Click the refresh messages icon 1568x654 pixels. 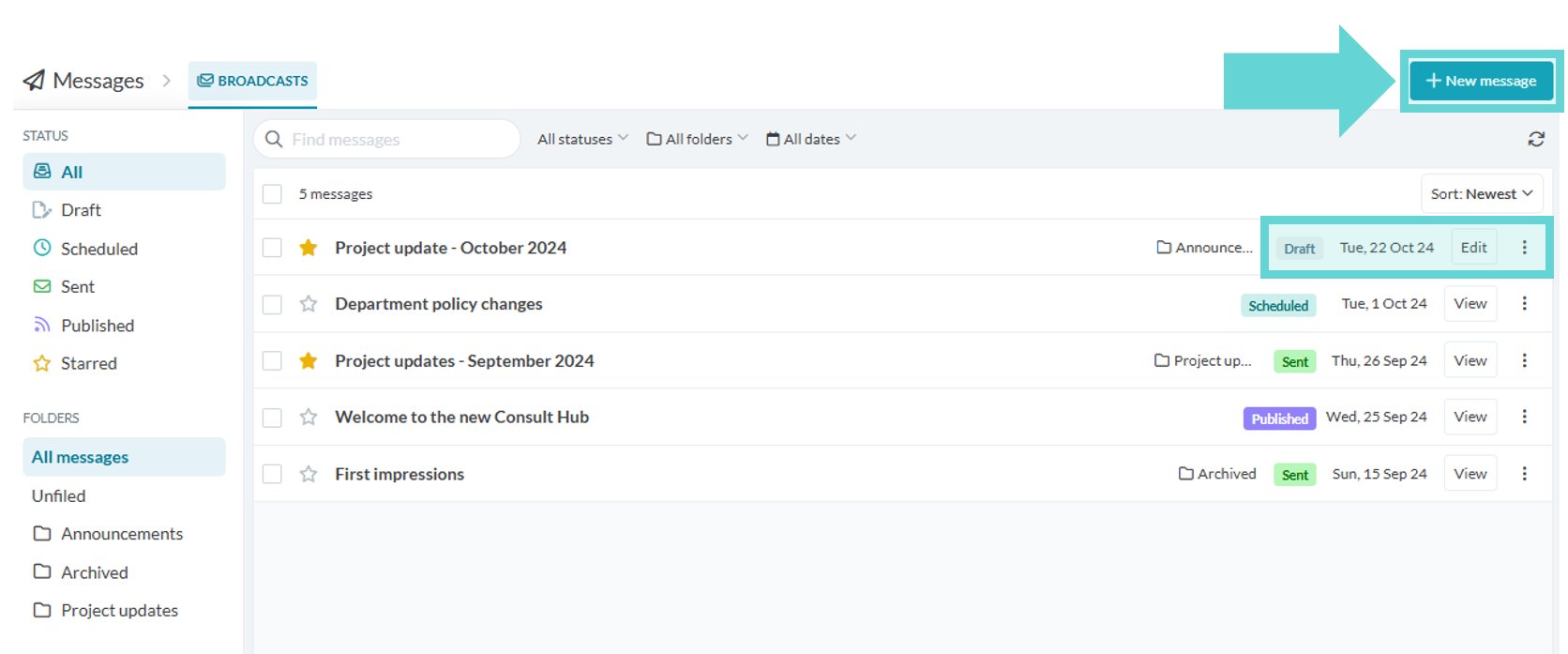pos(1536,139)
